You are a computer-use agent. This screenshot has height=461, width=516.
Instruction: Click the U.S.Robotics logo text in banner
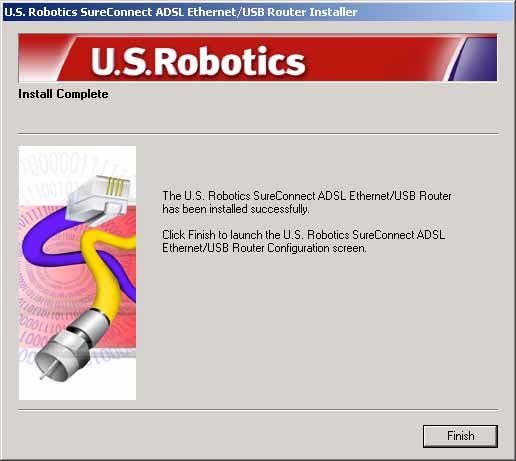(x=198, y=62)
